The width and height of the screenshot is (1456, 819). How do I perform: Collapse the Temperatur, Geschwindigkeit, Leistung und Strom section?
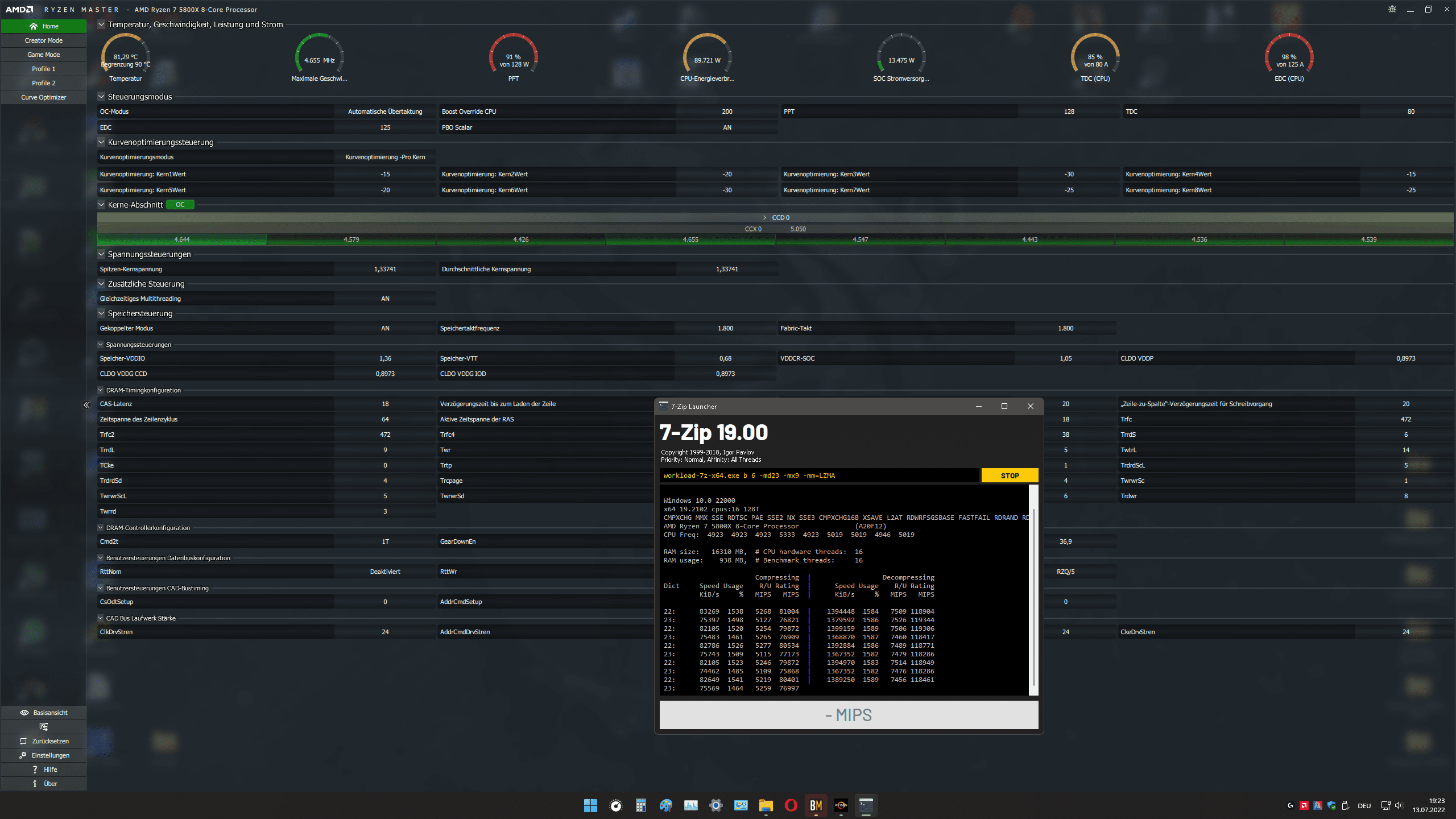click(x=101, y=24)
